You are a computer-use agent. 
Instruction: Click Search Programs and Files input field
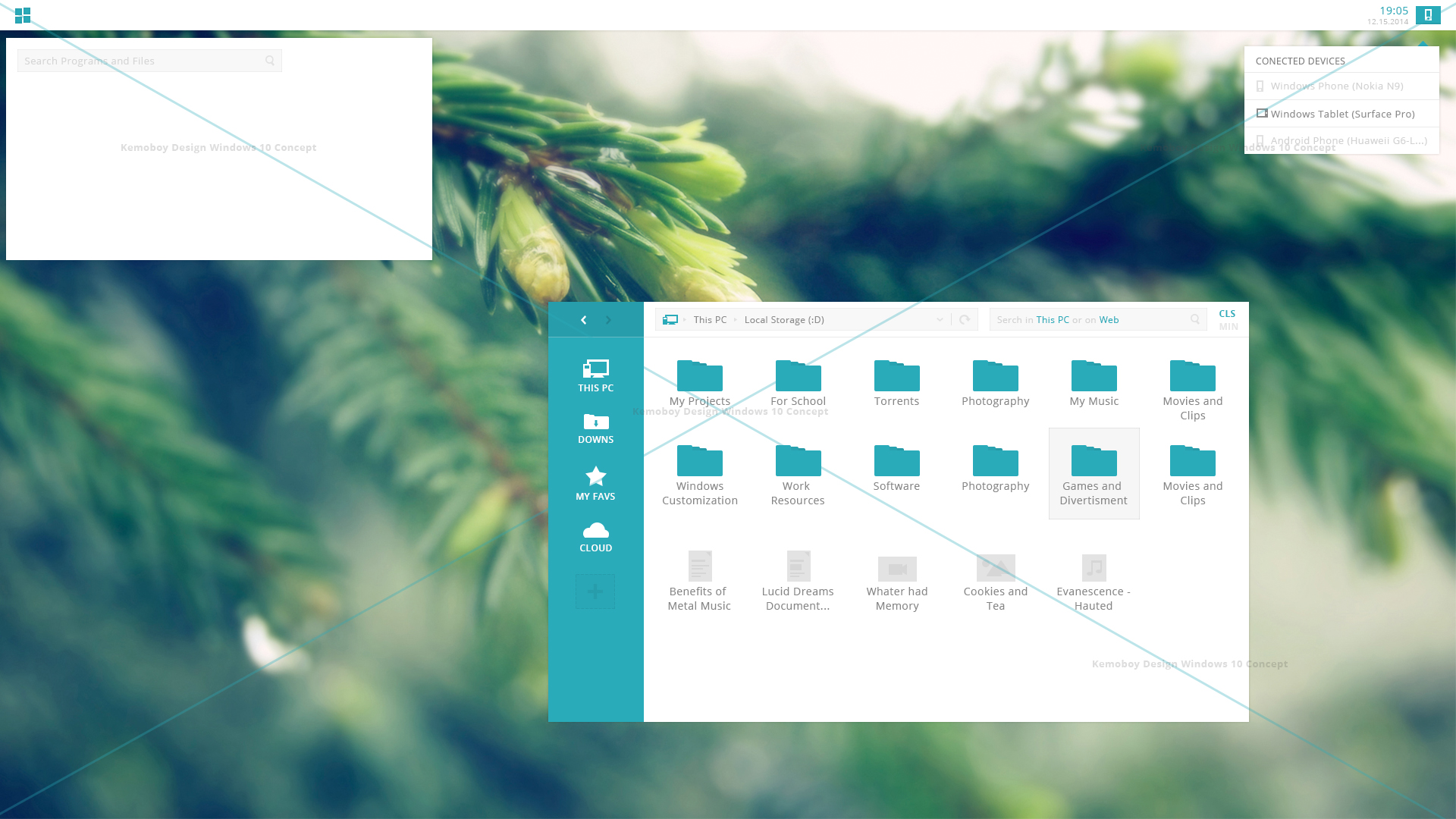148,60
